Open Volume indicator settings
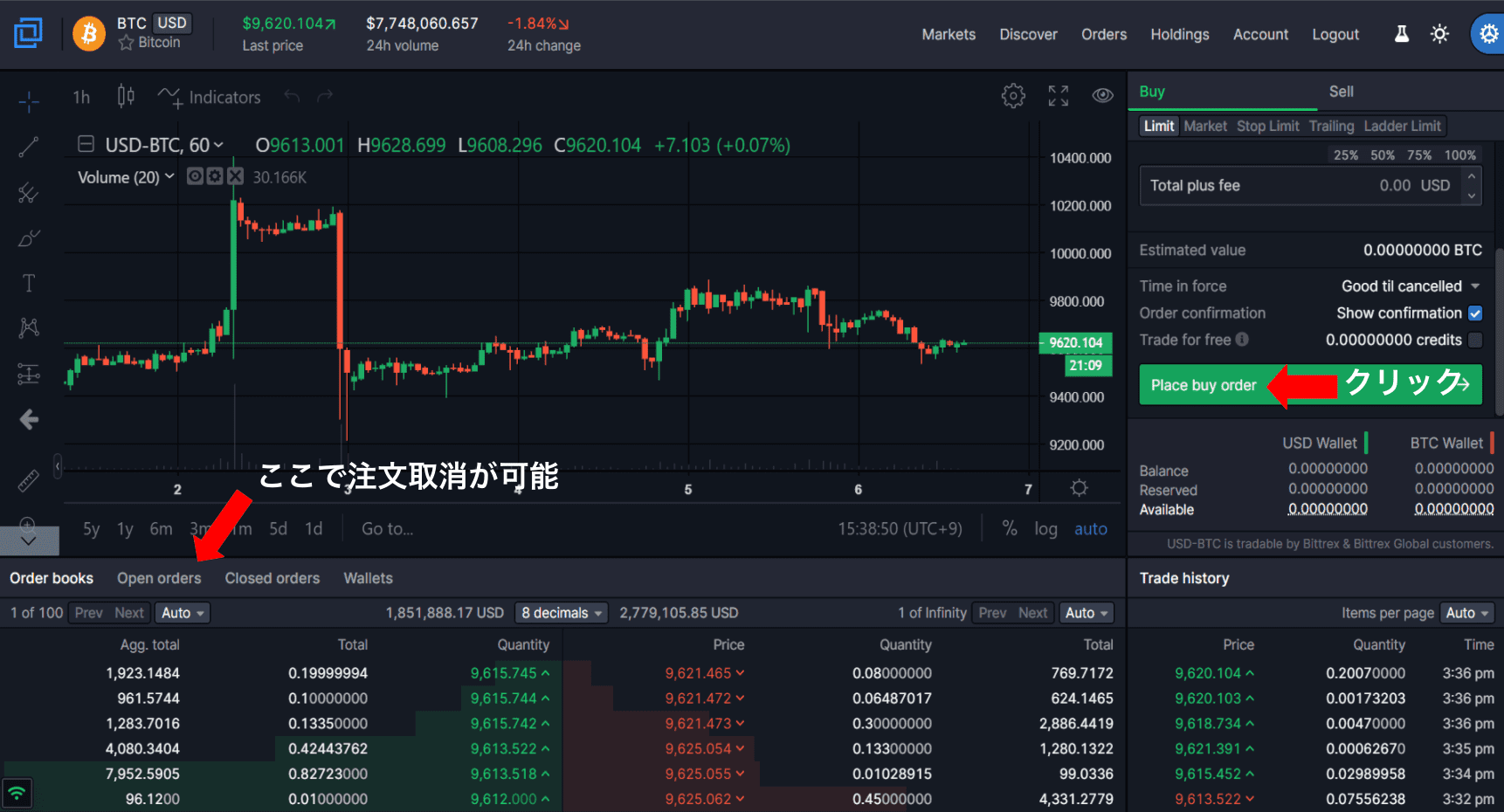This screenshot has height=812, width=1504. (x=215, y=176)
